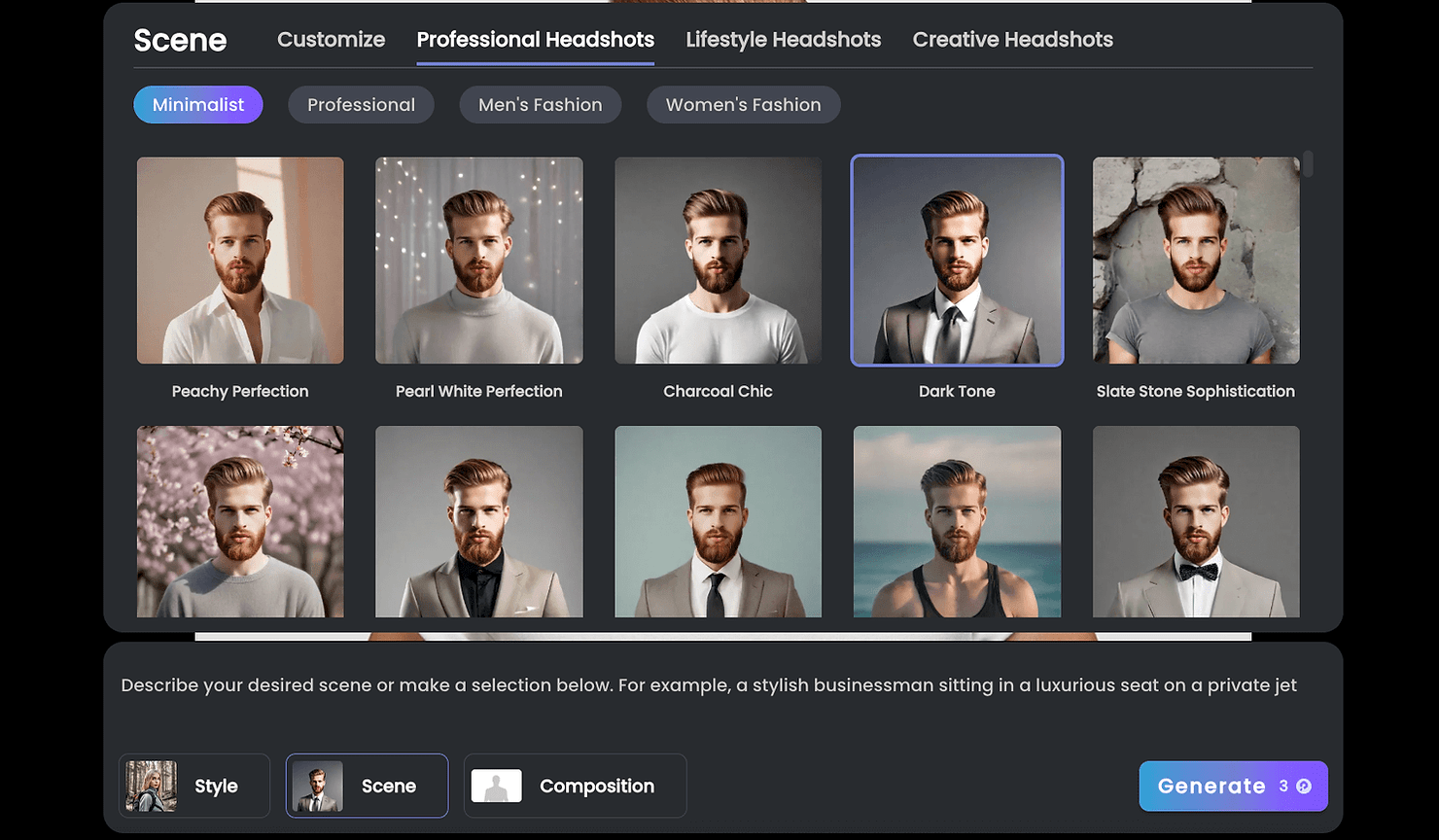The height and width of the screenshot is (840, 1439).
Task: Enable the Professional filter pill
Action: click(361, 104)
